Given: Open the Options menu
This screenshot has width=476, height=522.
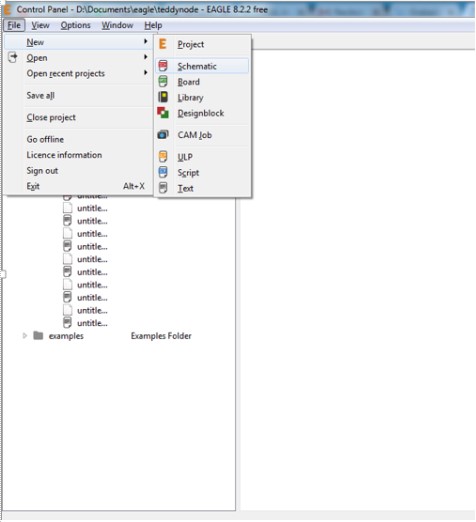Looking at the screenshot, I should 75,25.
